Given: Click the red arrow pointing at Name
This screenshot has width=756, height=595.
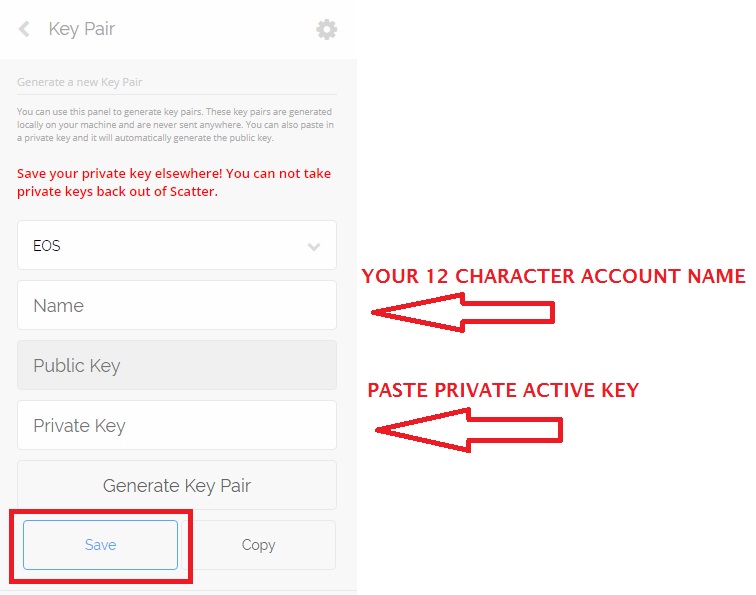Looking at the screenshot, I should (463, 312).
